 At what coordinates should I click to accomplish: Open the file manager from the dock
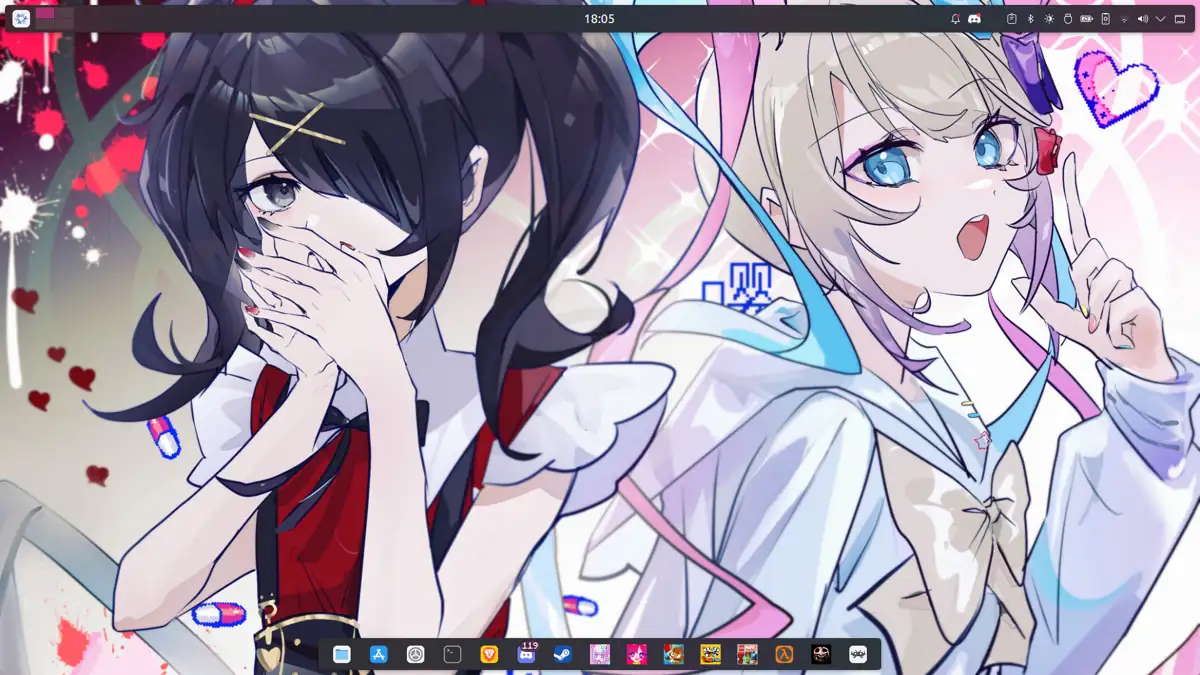point(342,654)
